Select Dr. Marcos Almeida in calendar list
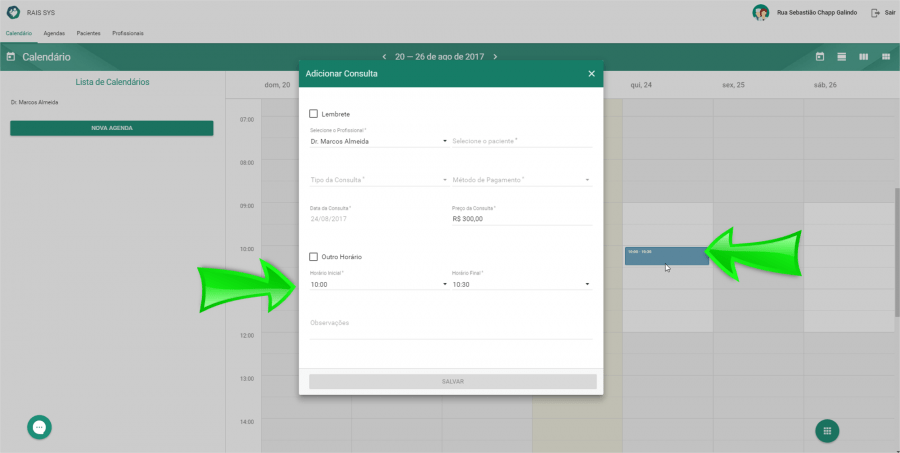The image size is (900, 453). (x=34, y=102)
